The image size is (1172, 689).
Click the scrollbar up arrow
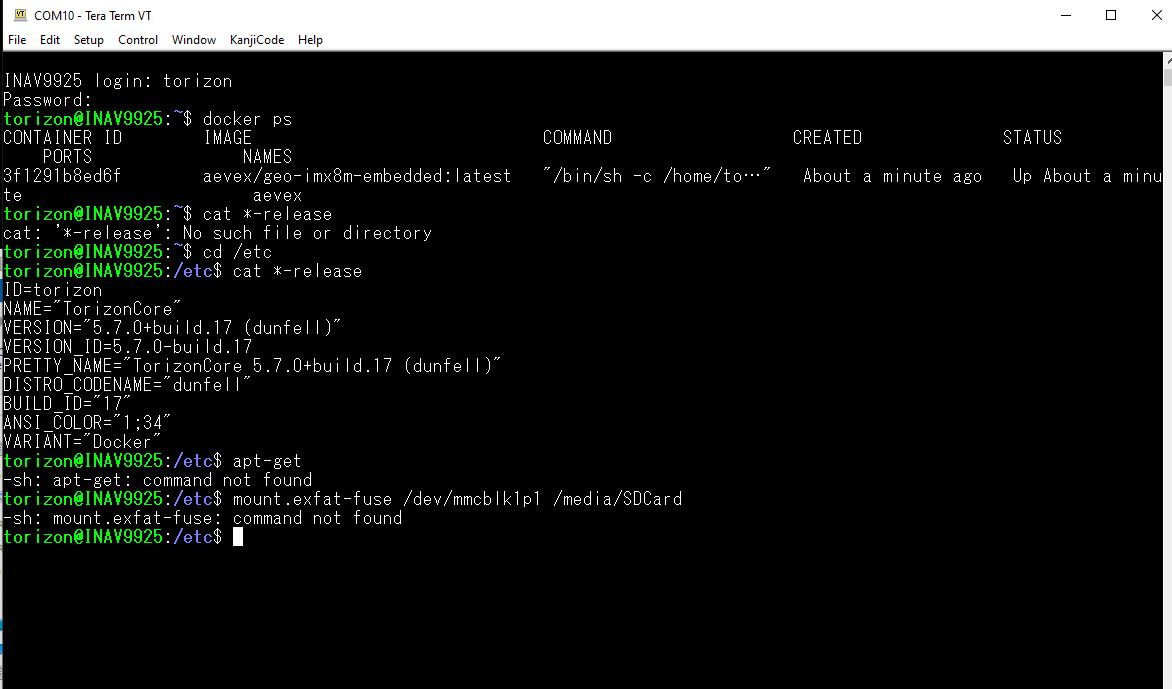tap(1168, 59)
